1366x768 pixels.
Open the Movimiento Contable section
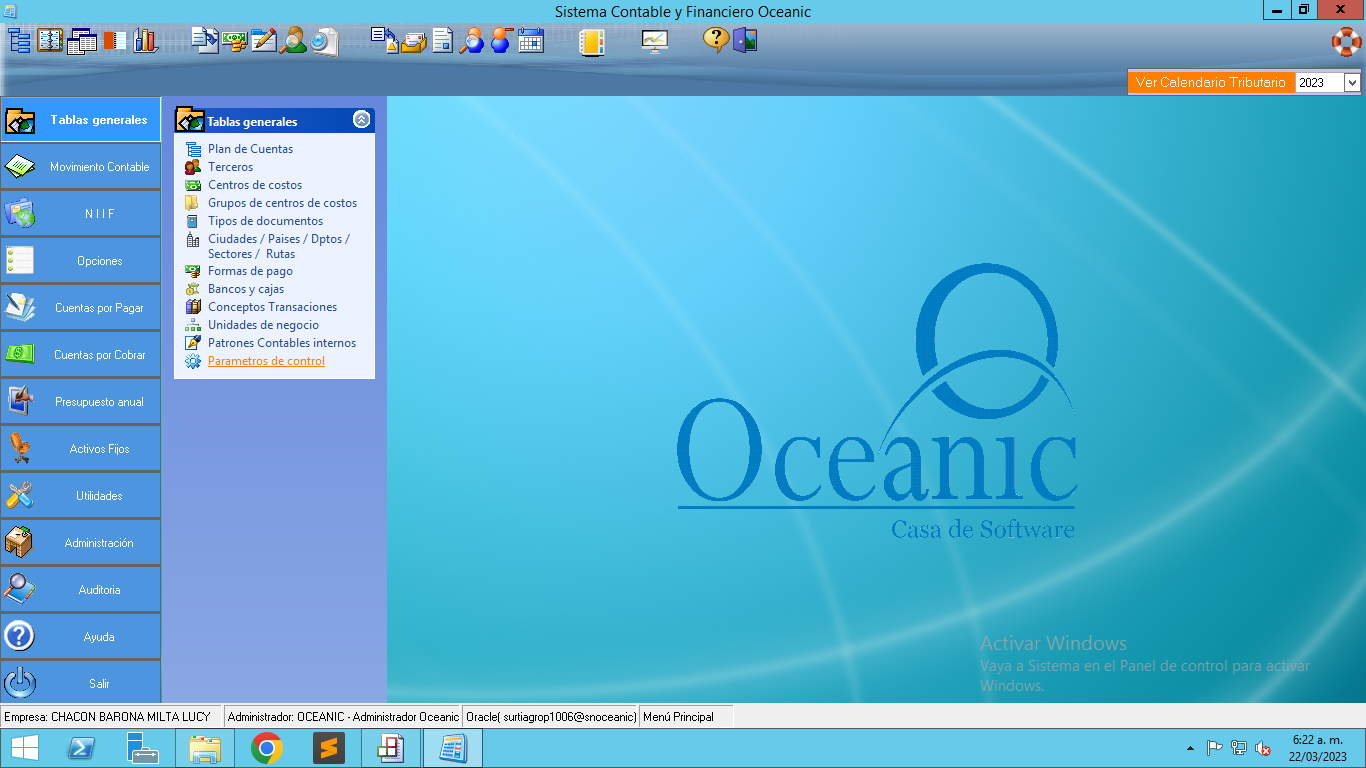(80, 167)
